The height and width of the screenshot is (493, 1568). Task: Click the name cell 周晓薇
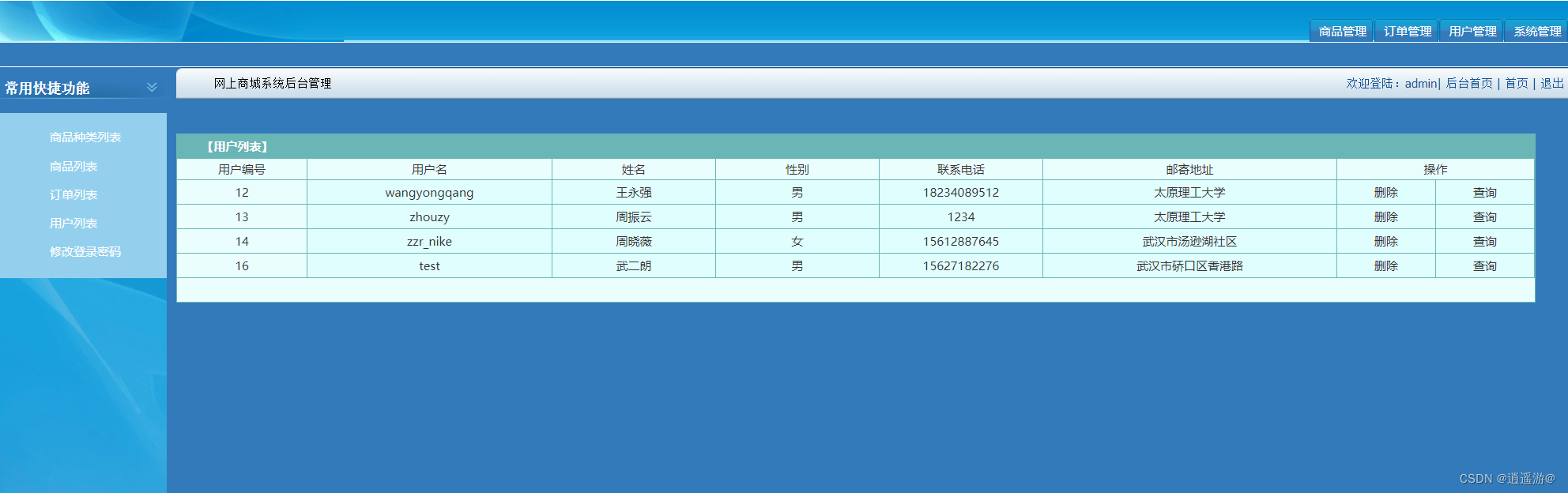[634, 242]
